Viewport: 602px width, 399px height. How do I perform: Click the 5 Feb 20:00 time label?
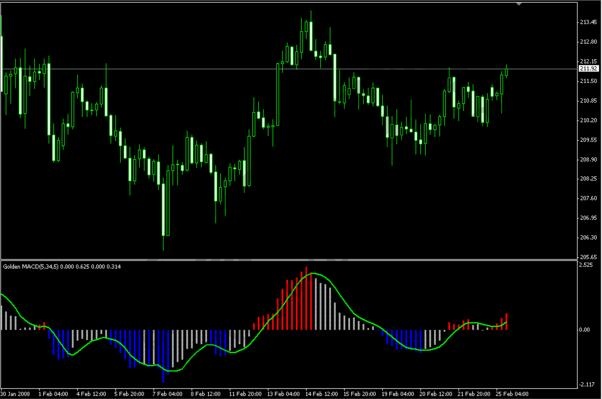tap(129, 394)
